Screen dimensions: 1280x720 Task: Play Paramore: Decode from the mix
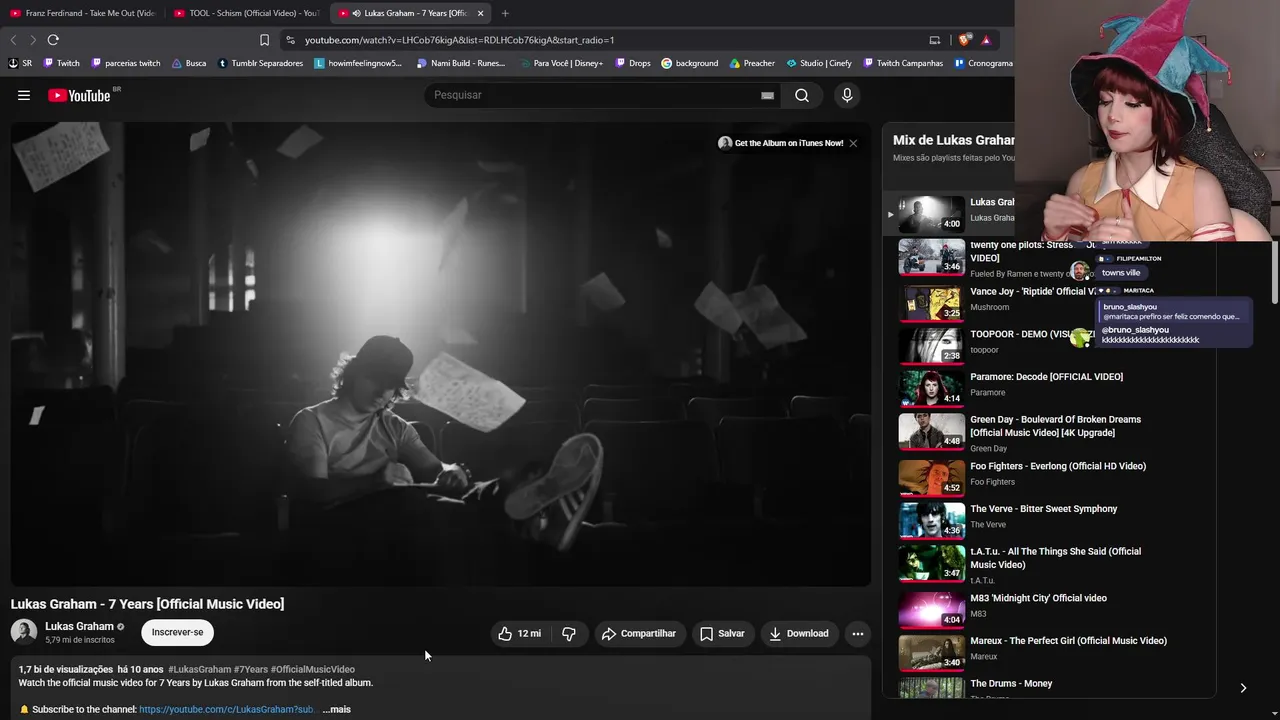[932, 389]
